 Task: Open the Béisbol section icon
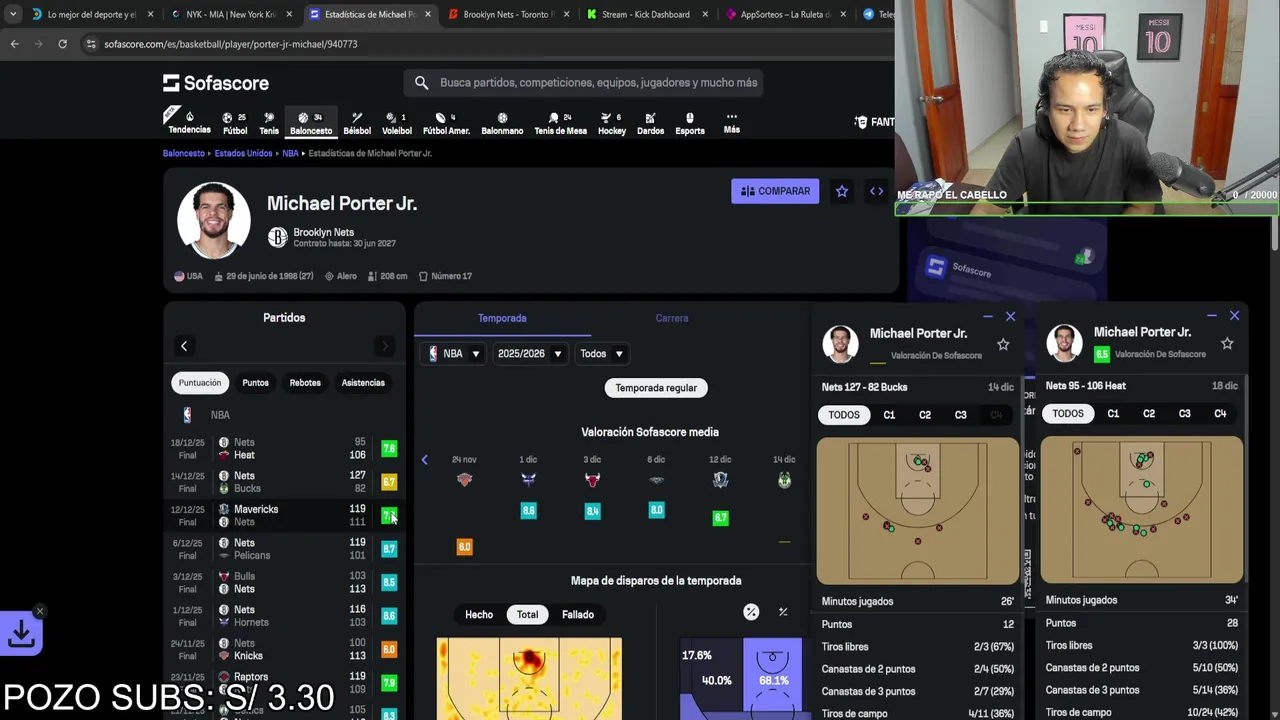(357, 123)
